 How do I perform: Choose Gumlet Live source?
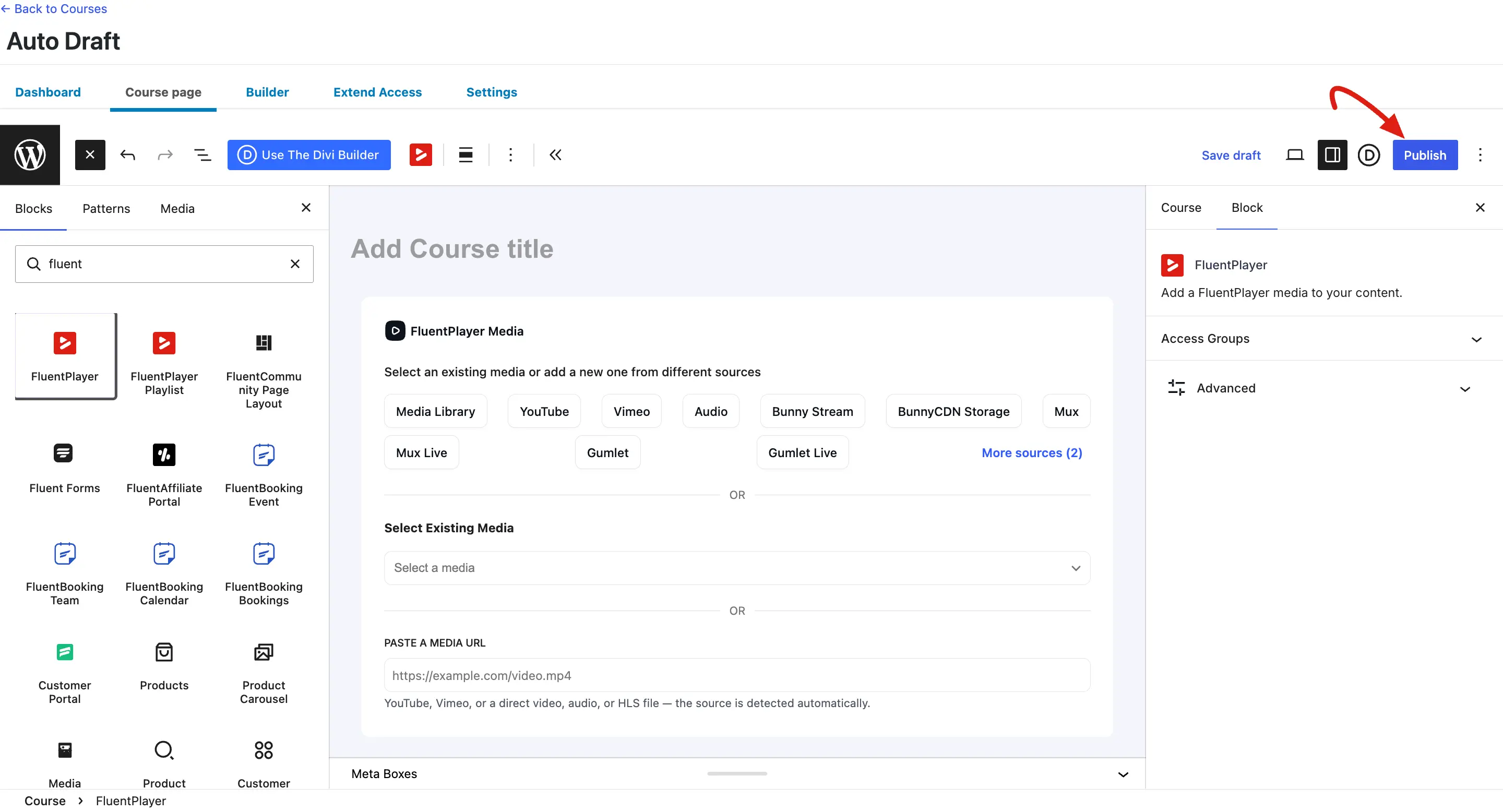802,452
